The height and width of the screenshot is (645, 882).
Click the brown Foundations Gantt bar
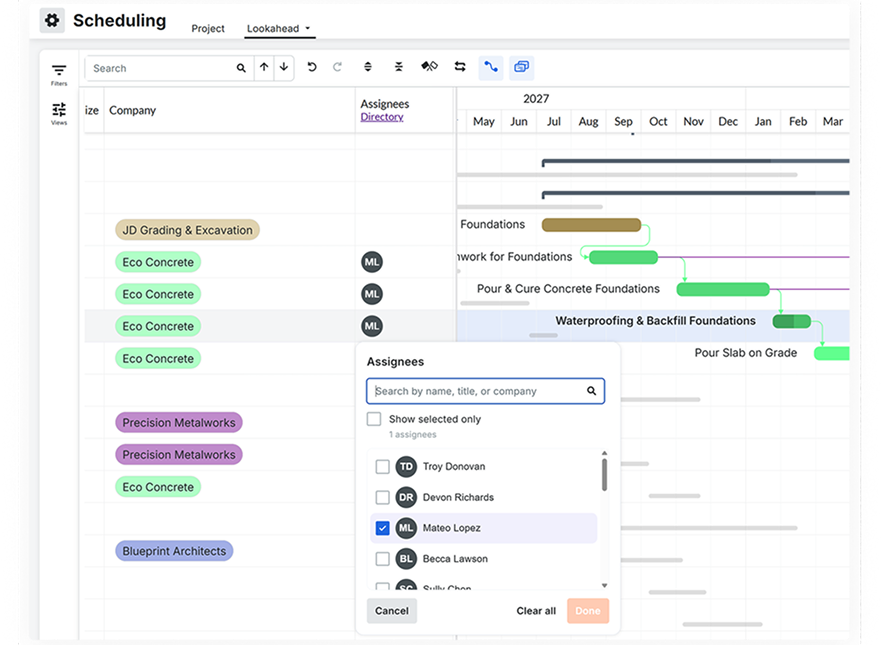[591, 225]
